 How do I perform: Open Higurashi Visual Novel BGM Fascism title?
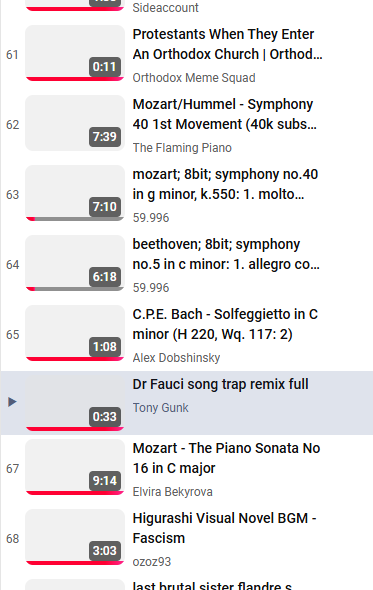click(x=224, y=528)
